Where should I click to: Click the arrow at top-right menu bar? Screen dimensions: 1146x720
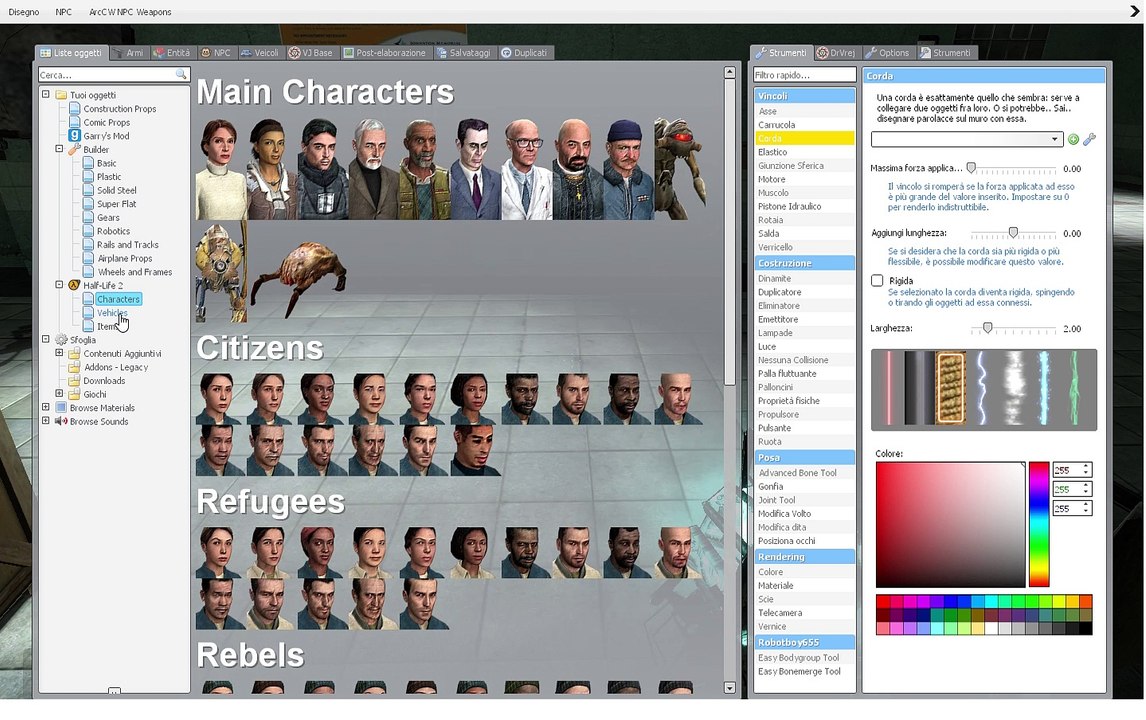[x=1134, y=11]
